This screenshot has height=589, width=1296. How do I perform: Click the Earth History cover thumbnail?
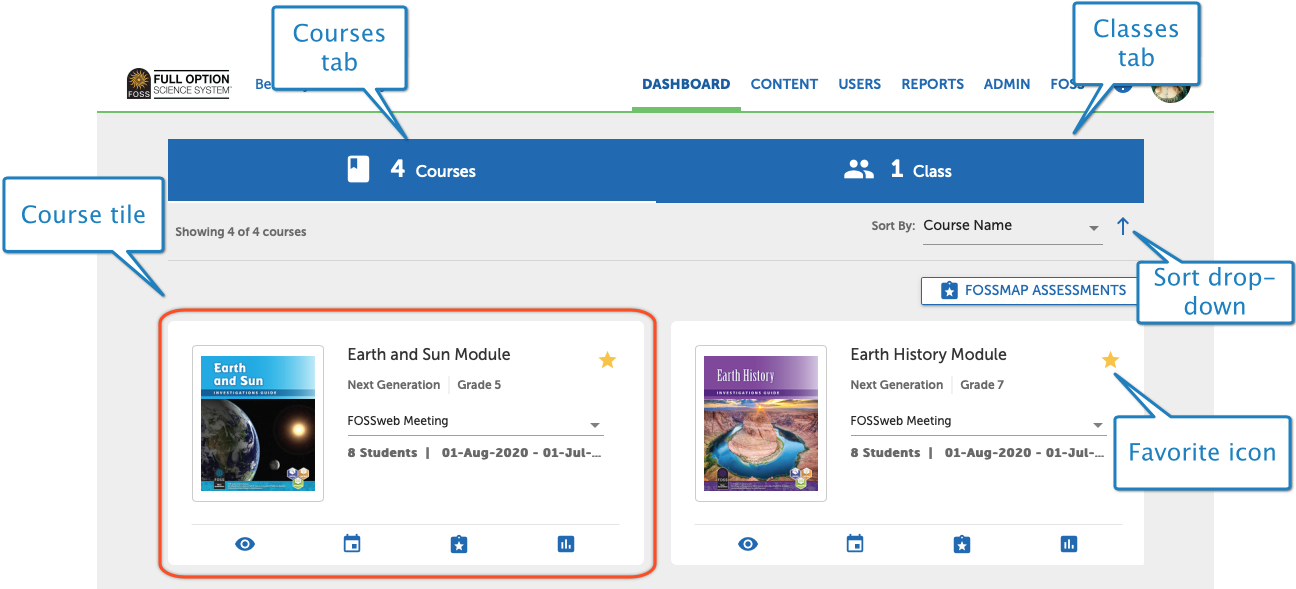tap(760, 422)
